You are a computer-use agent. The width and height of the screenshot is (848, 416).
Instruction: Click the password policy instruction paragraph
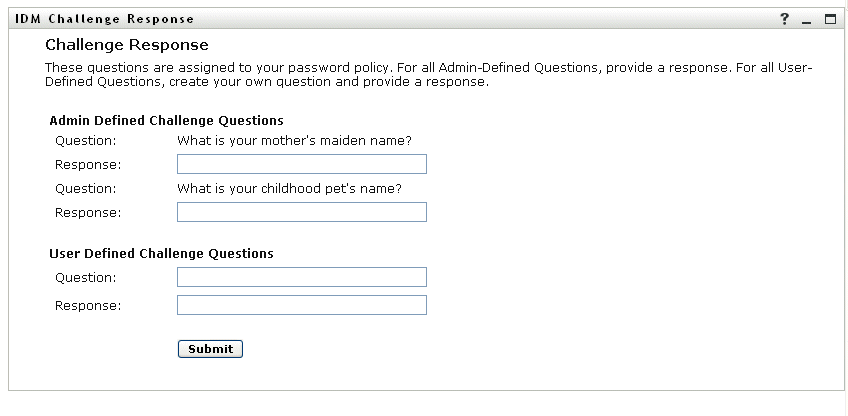[x=428, y=75]
